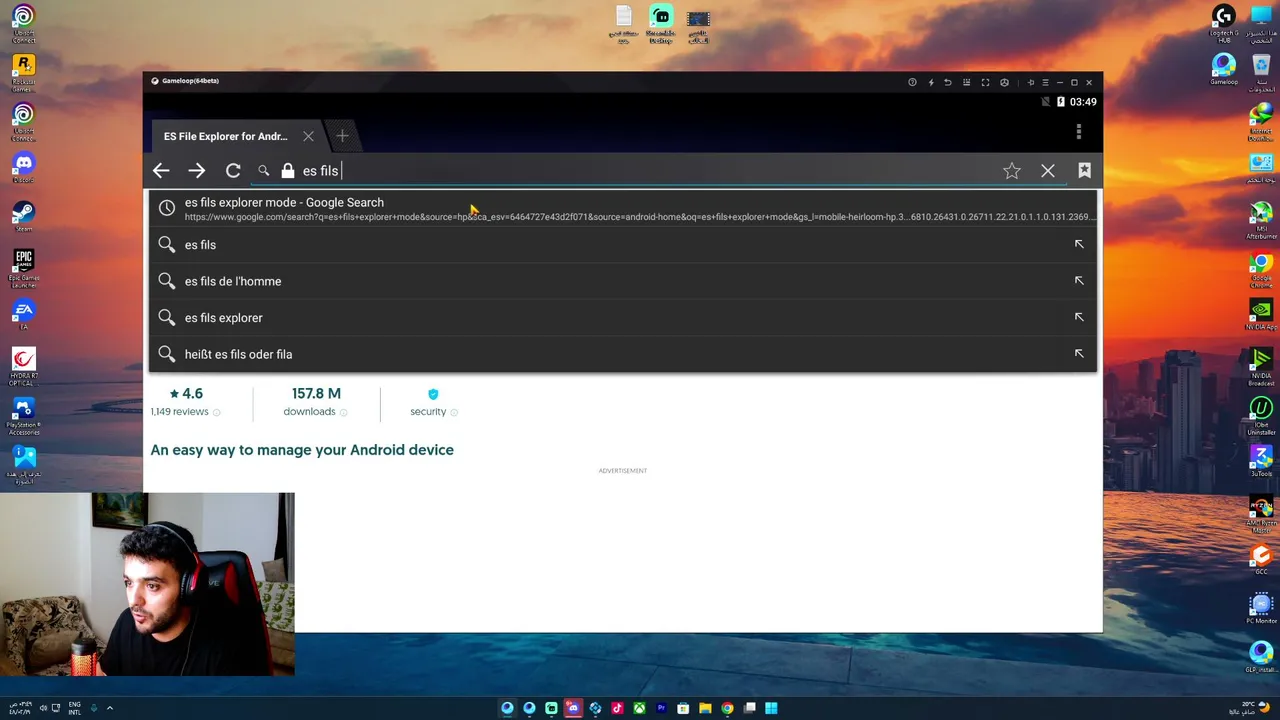Screen dimensions: 1280x720
Task: Clear the address bar with the X icon
Action: coord(1048,171)
